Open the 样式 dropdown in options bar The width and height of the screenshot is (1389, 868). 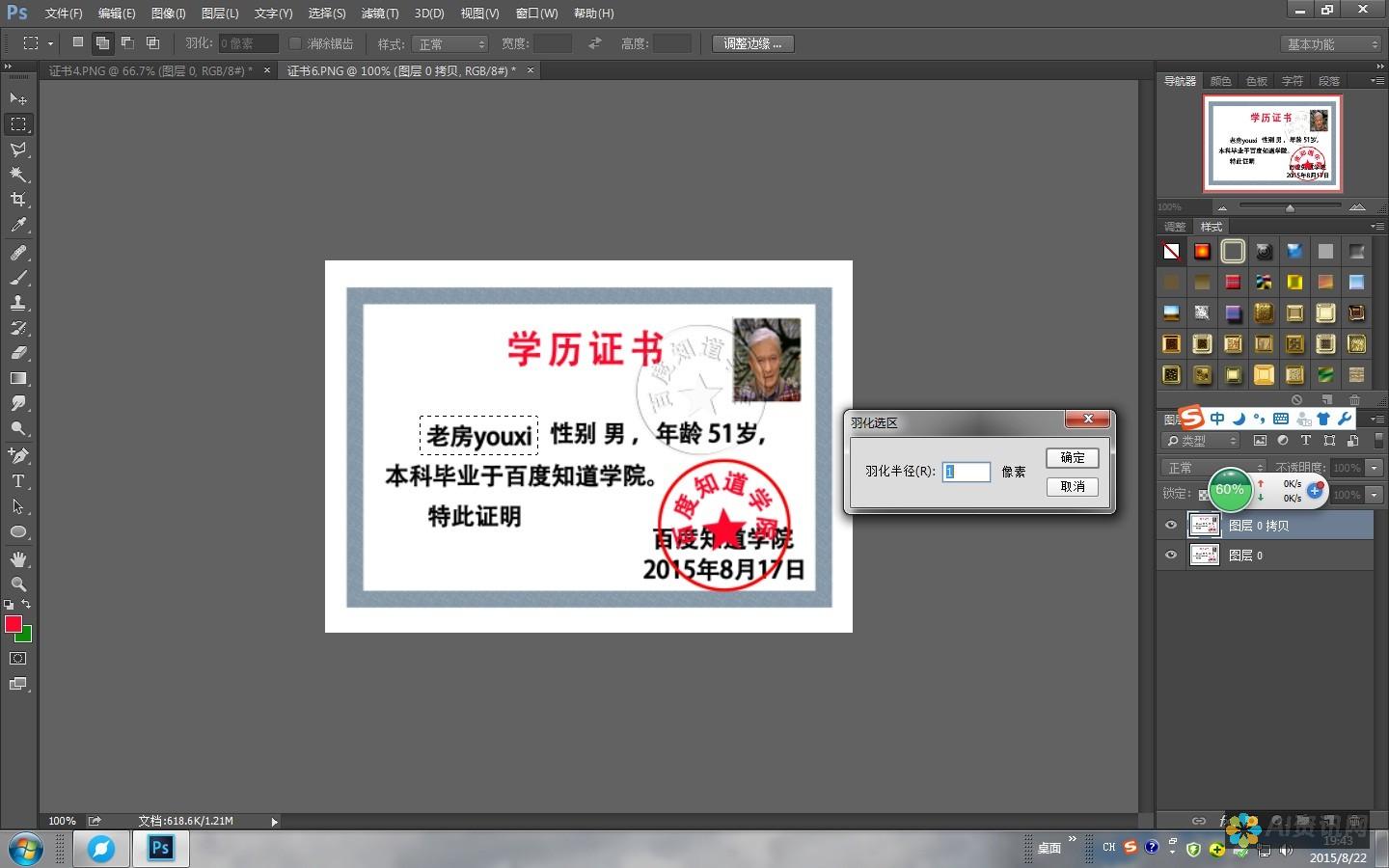(x=450, y=44)
